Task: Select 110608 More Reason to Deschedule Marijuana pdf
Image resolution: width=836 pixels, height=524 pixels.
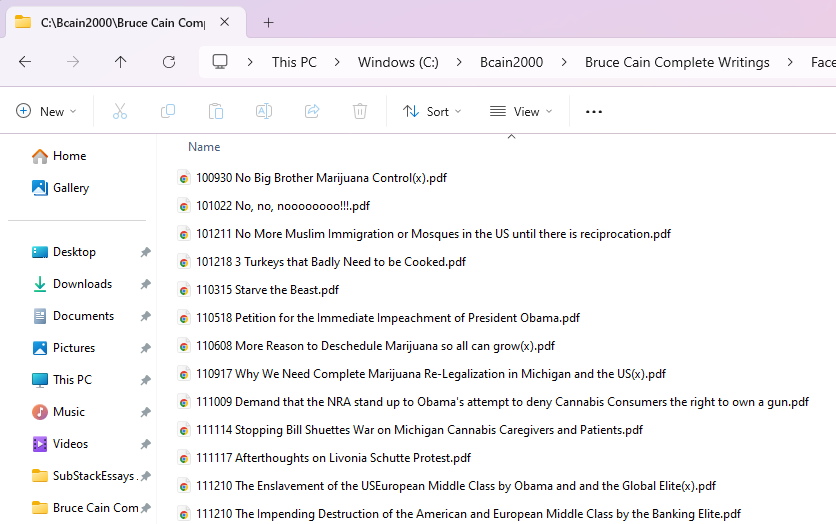Action: [x=375, y=346]
